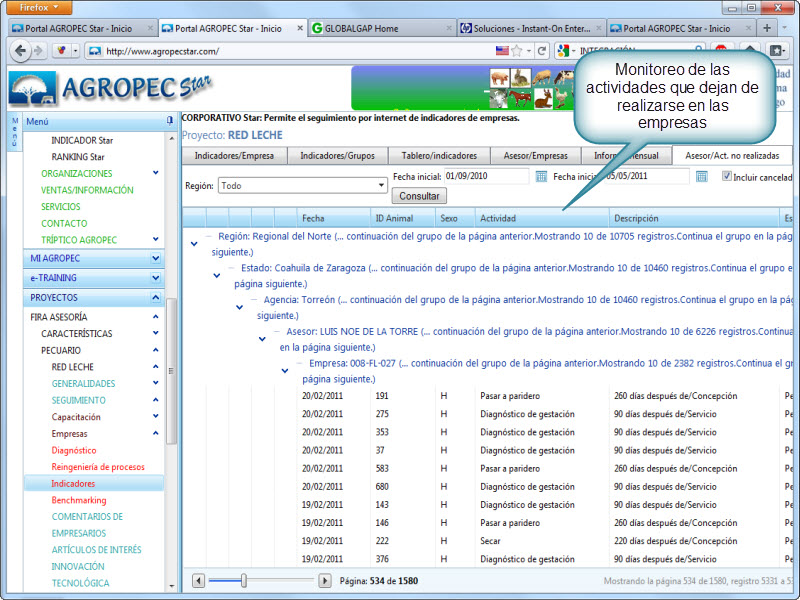This screenshot has width=800, height=600.
Task: Open the SERVICIOS link
Action: click(x=61, y=207)
